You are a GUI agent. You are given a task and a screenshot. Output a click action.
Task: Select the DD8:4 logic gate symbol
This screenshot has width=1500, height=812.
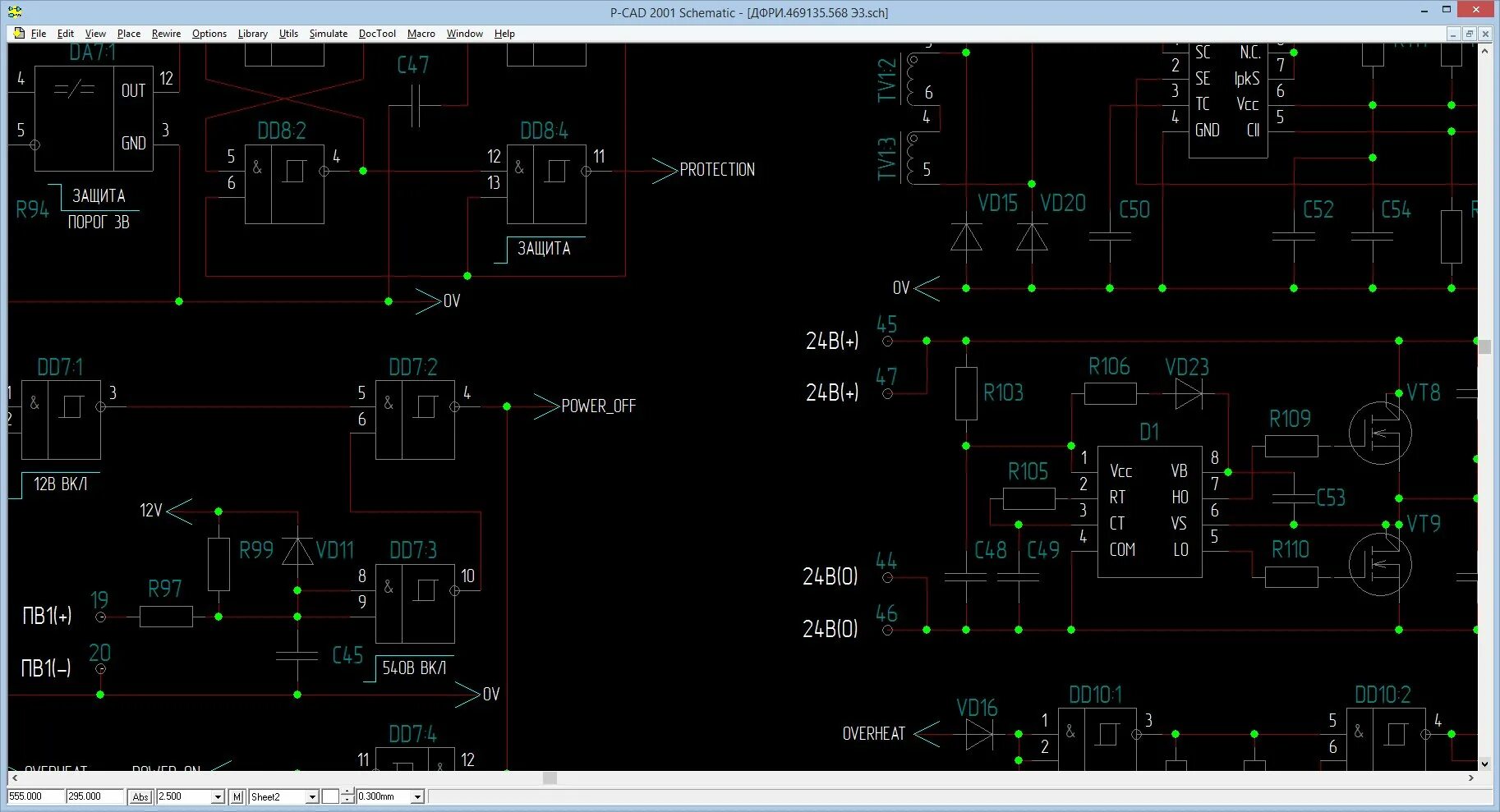click(x=546, y=184)
